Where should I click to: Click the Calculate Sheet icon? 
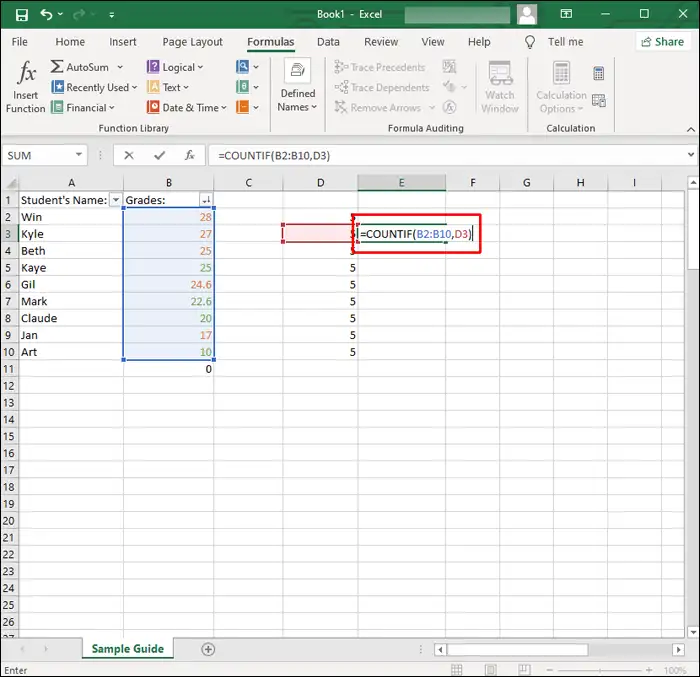599,100
